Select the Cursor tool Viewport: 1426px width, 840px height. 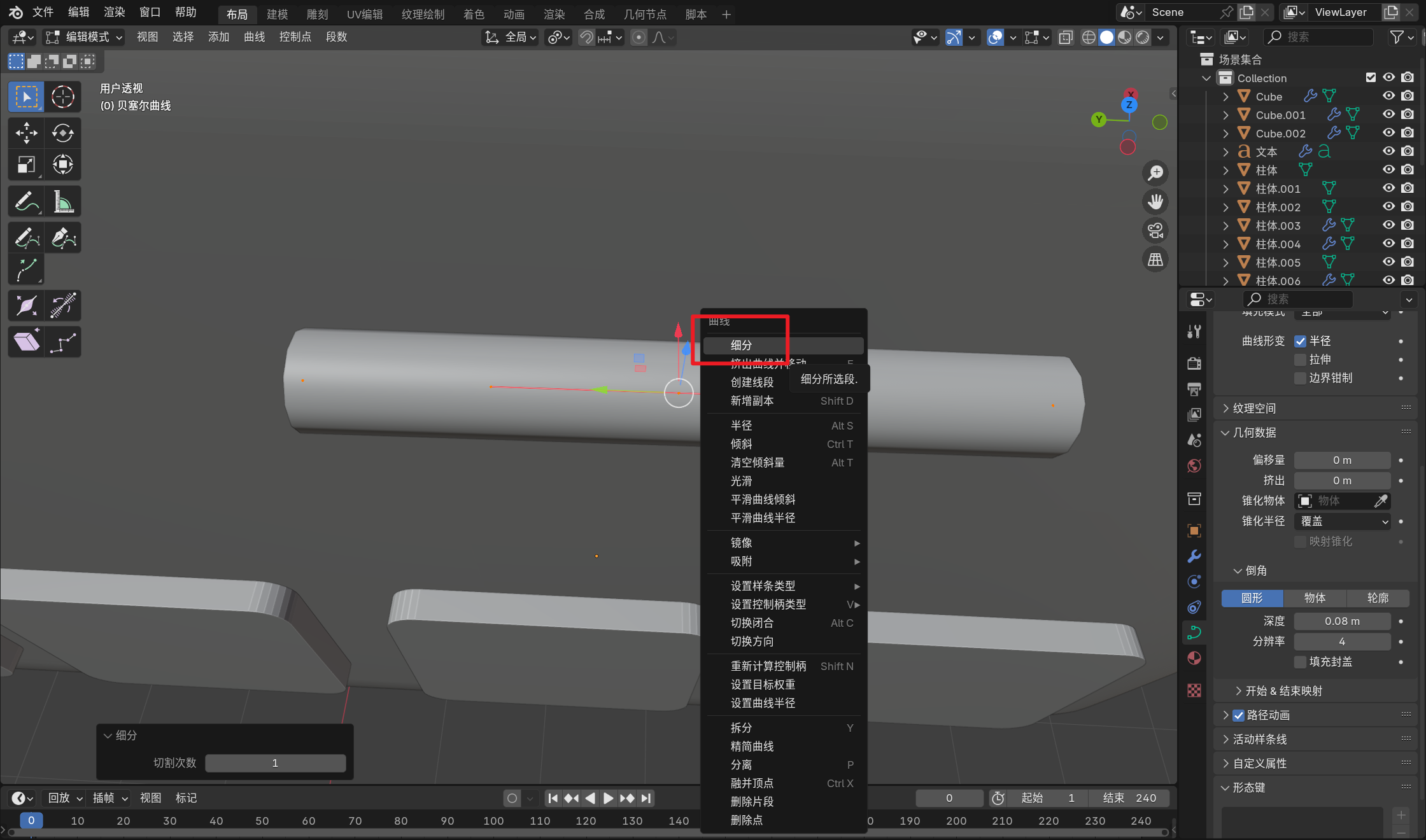(62, 97)
